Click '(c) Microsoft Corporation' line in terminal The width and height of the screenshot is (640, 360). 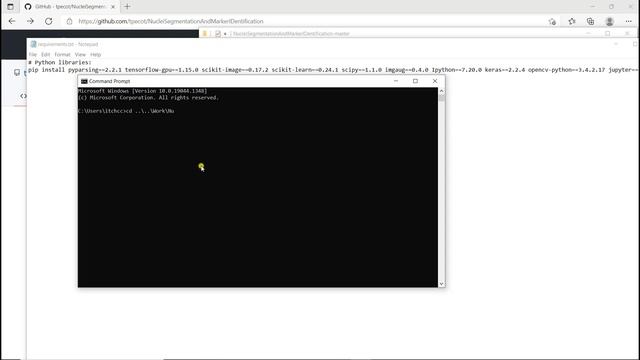pyautogui.click(x=149, y=98)
